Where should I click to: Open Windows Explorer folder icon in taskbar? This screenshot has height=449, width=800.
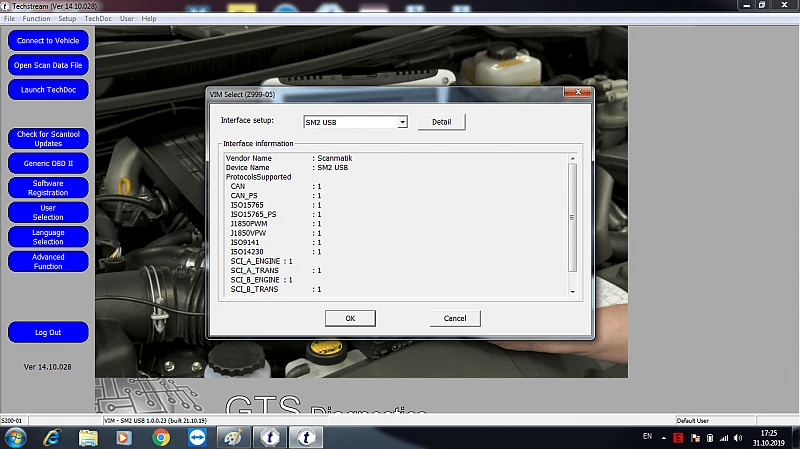[x=88, y=438]
